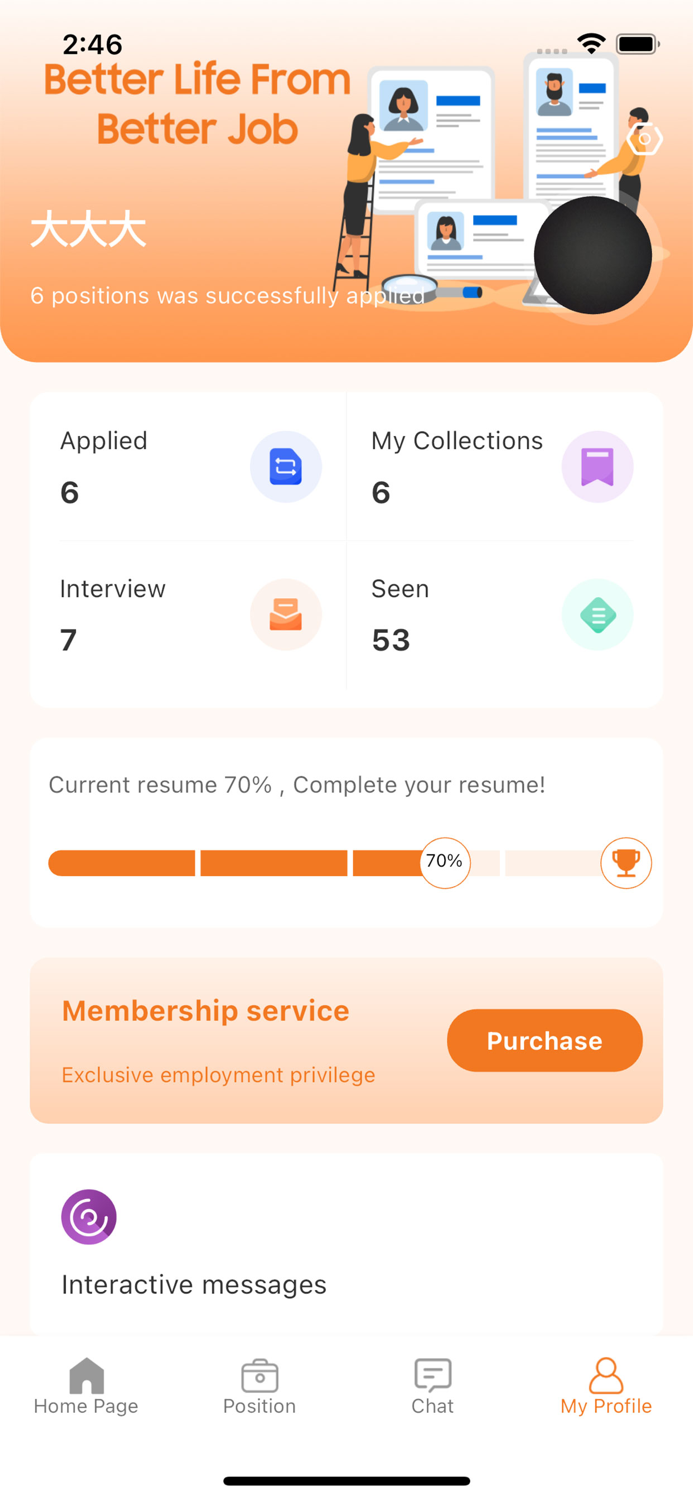Viewport: 693px width, 1500px height.
Task: Open the My Collections bookmark icon
Action: (597, 466)
